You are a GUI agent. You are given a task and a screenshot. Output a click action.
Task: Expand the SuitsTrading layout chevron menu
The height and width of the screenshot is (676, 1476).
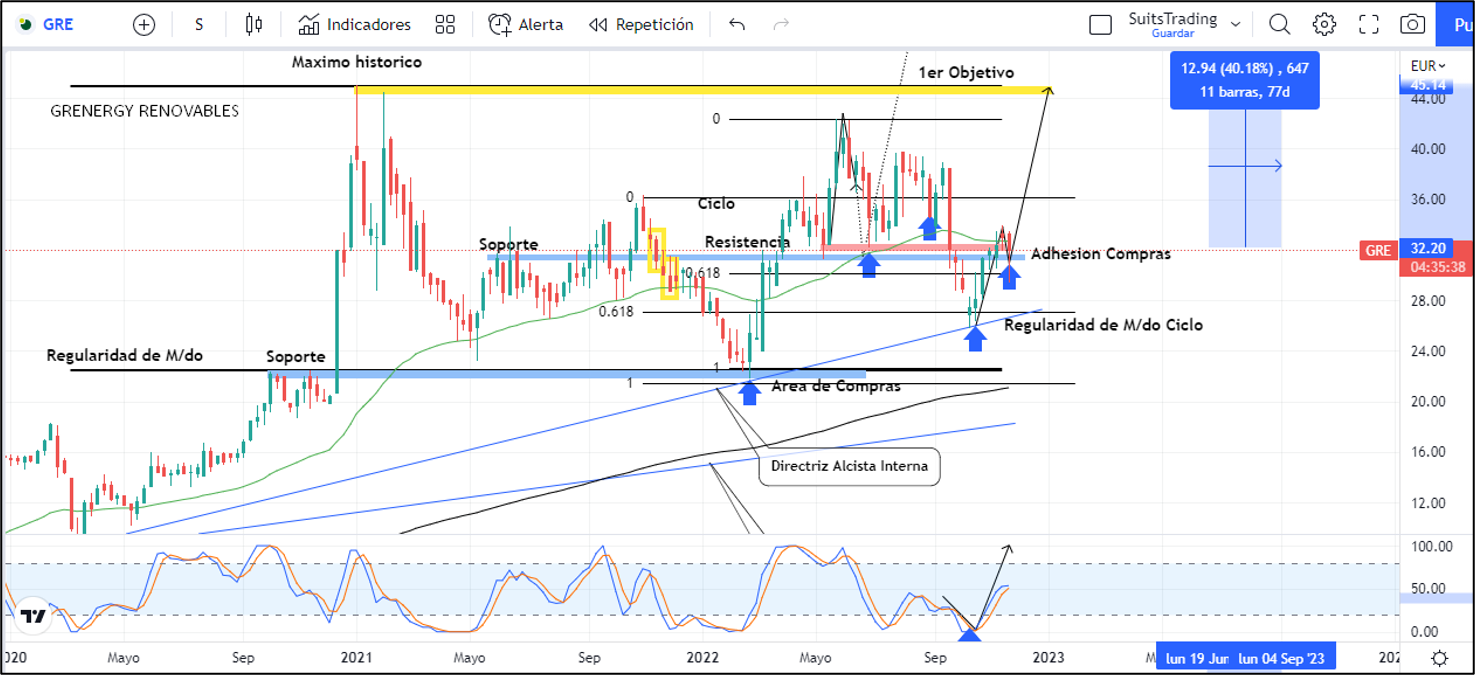pyautogui.click(x=1236, y=24)
